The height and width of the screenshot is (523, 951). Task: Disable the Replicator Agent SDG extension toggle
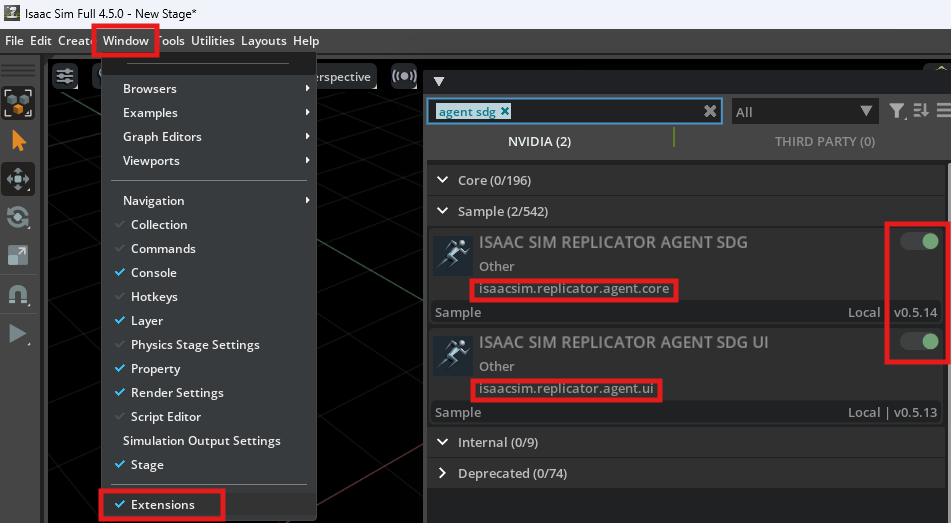(x=919, y=241)
